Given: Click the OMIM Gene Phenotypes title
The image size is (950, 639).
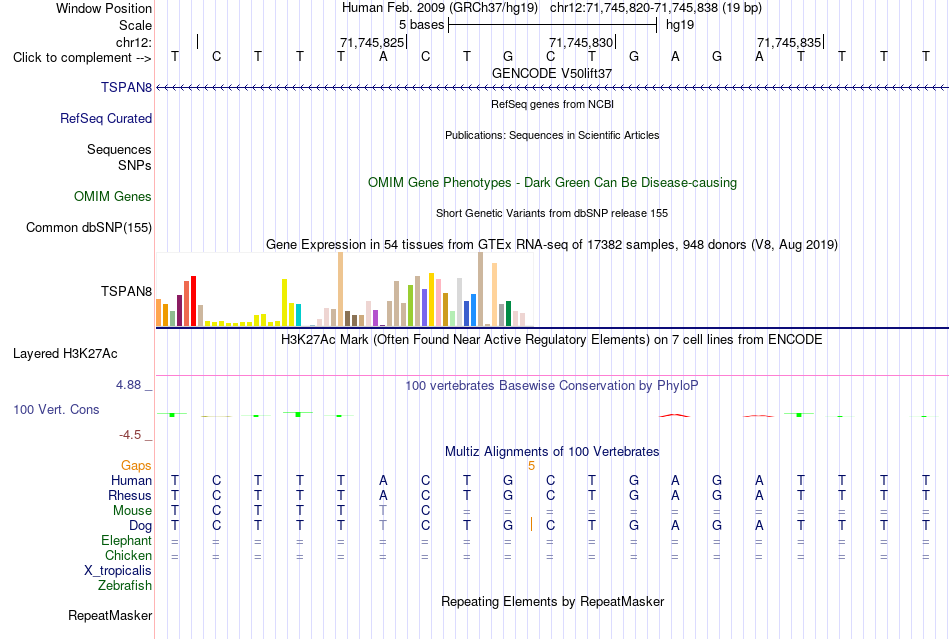Looking at the screenshot, I should click(x=552, y=182).
